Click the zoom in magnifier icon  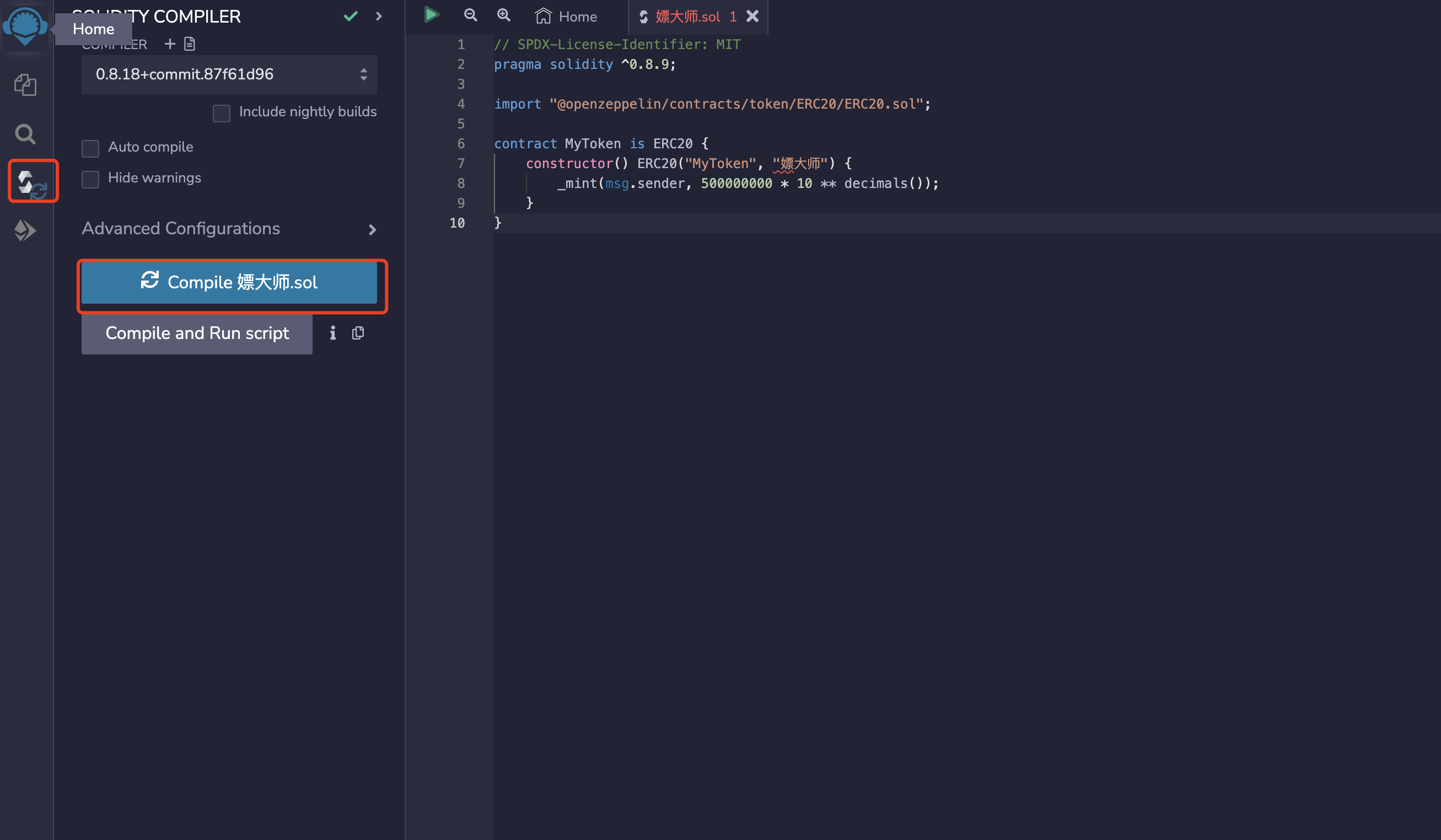click(x=503, y=15)
